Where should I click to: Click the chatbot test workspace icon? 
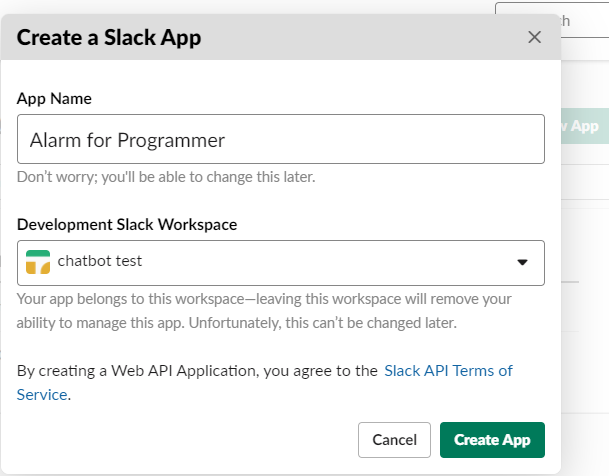coord(38,262)
